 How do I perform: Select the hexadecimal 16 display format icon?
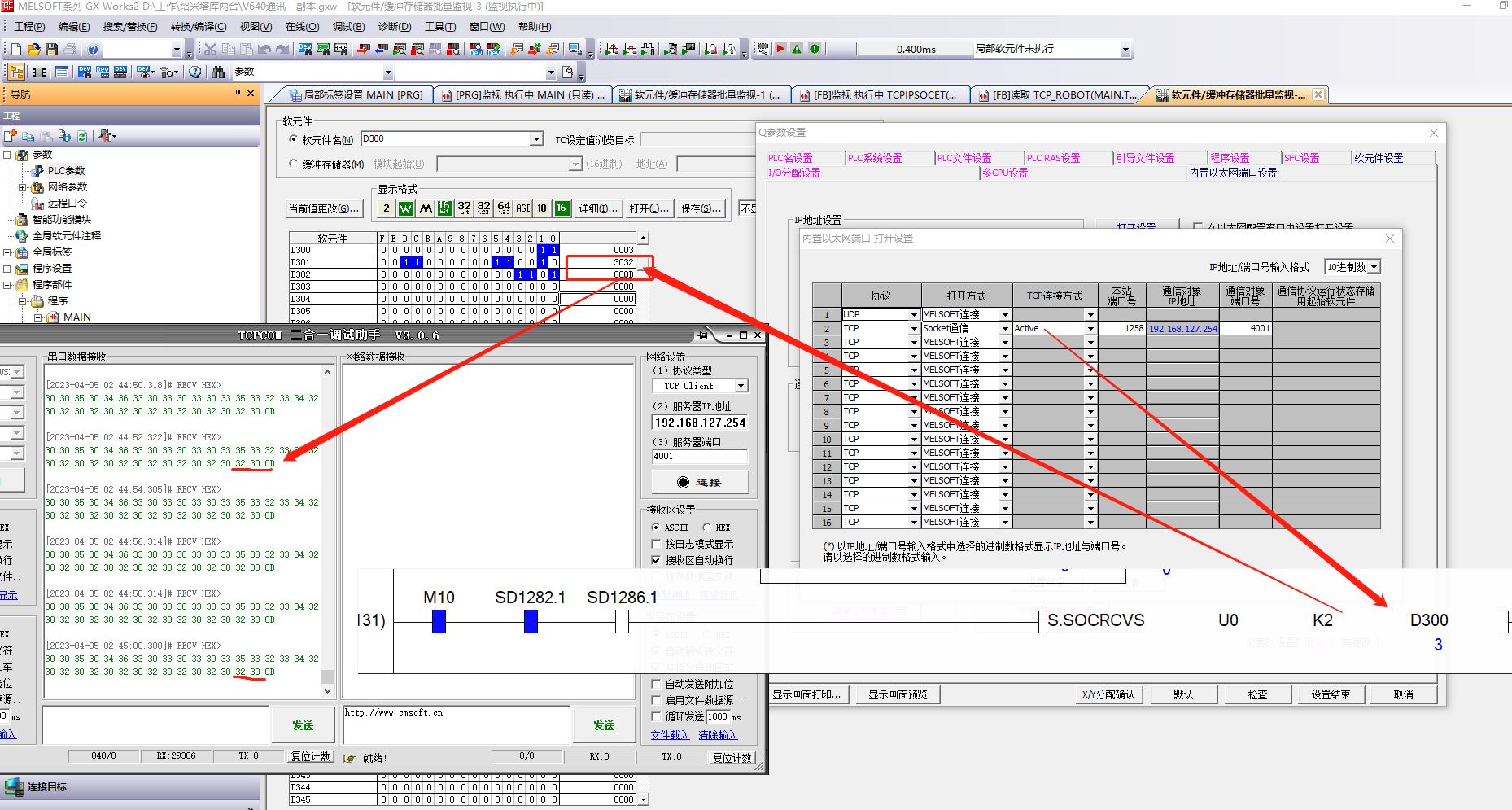pyautogui.click(x=562, y=208)
